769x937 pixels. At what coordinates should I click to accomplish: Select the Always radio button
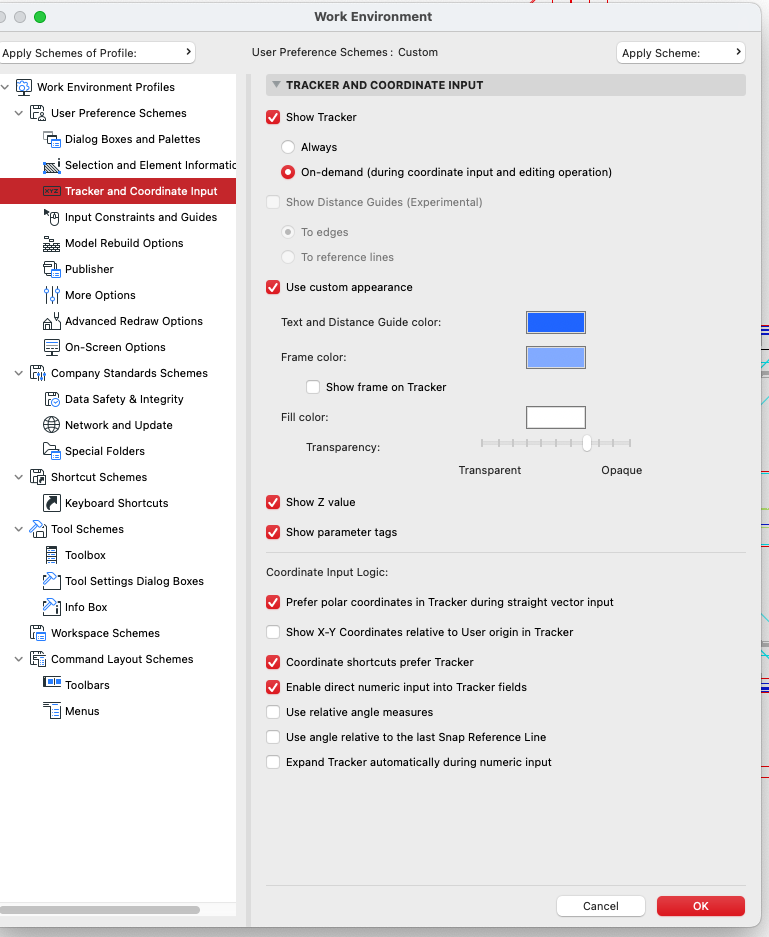tap(288, 147)
